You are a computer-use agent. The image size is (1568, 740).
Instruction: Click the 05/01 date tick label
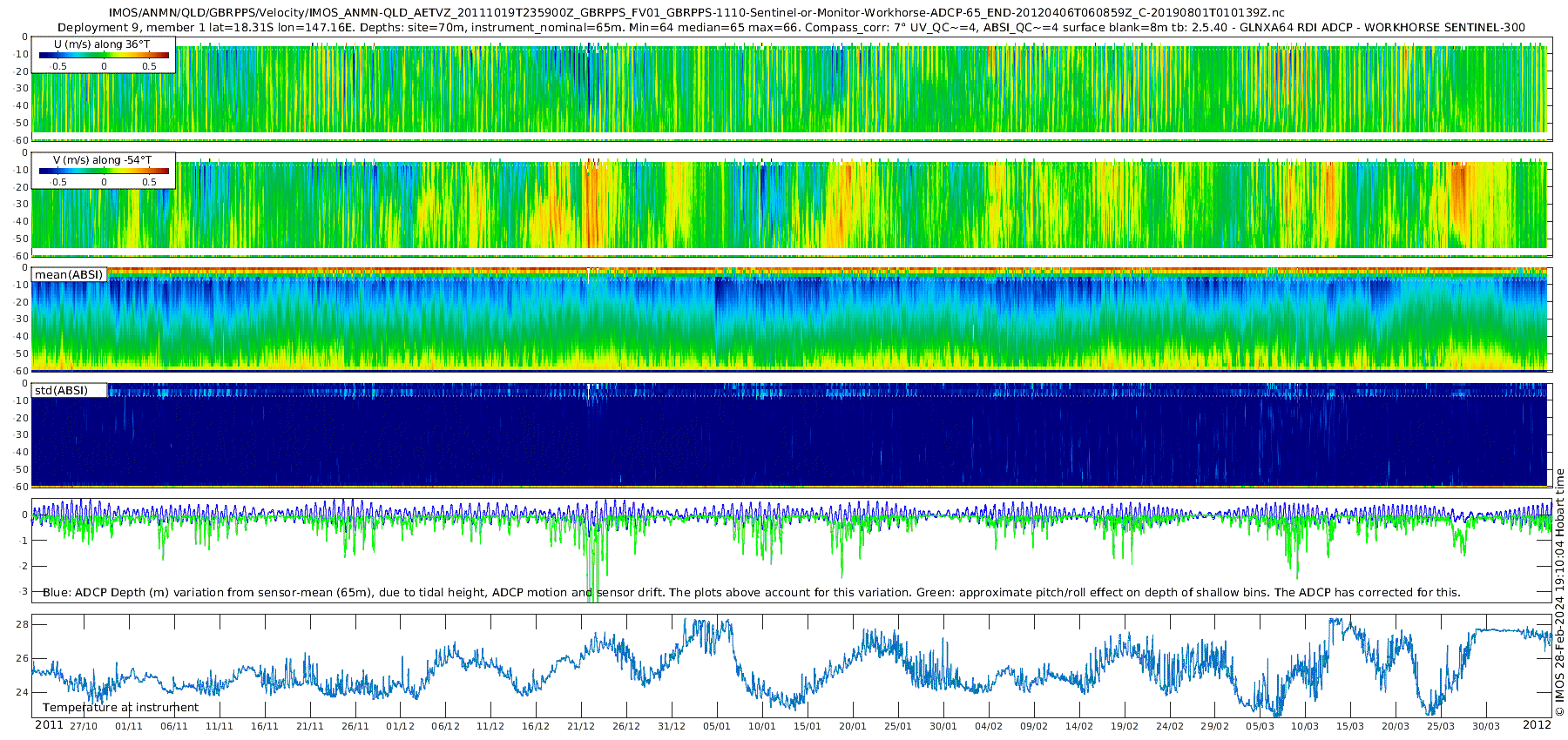[717, 726]
